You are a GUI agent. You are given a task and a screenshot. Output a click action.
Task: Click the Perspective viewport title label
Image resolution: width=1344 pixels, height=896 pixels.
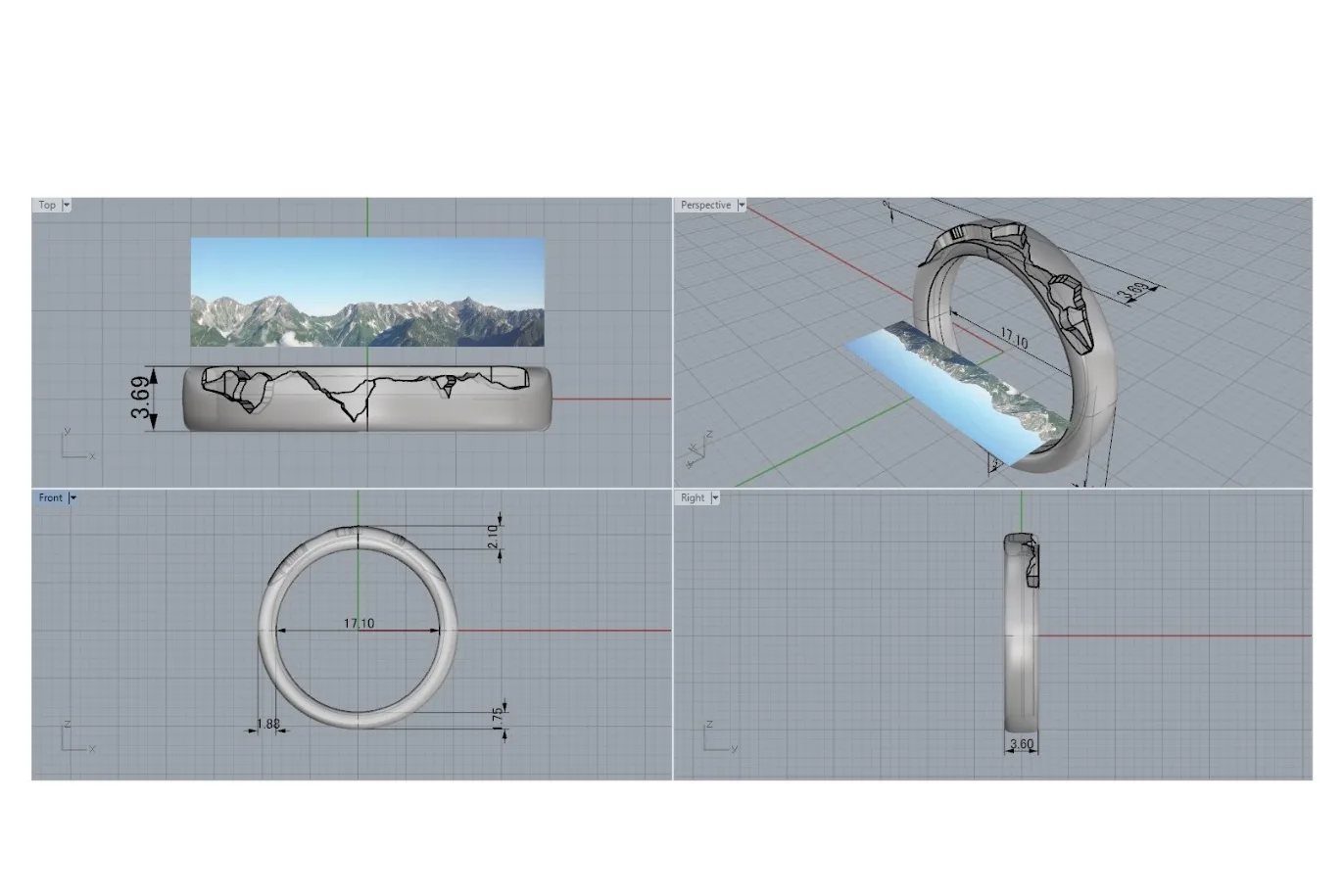pos(705,206)
